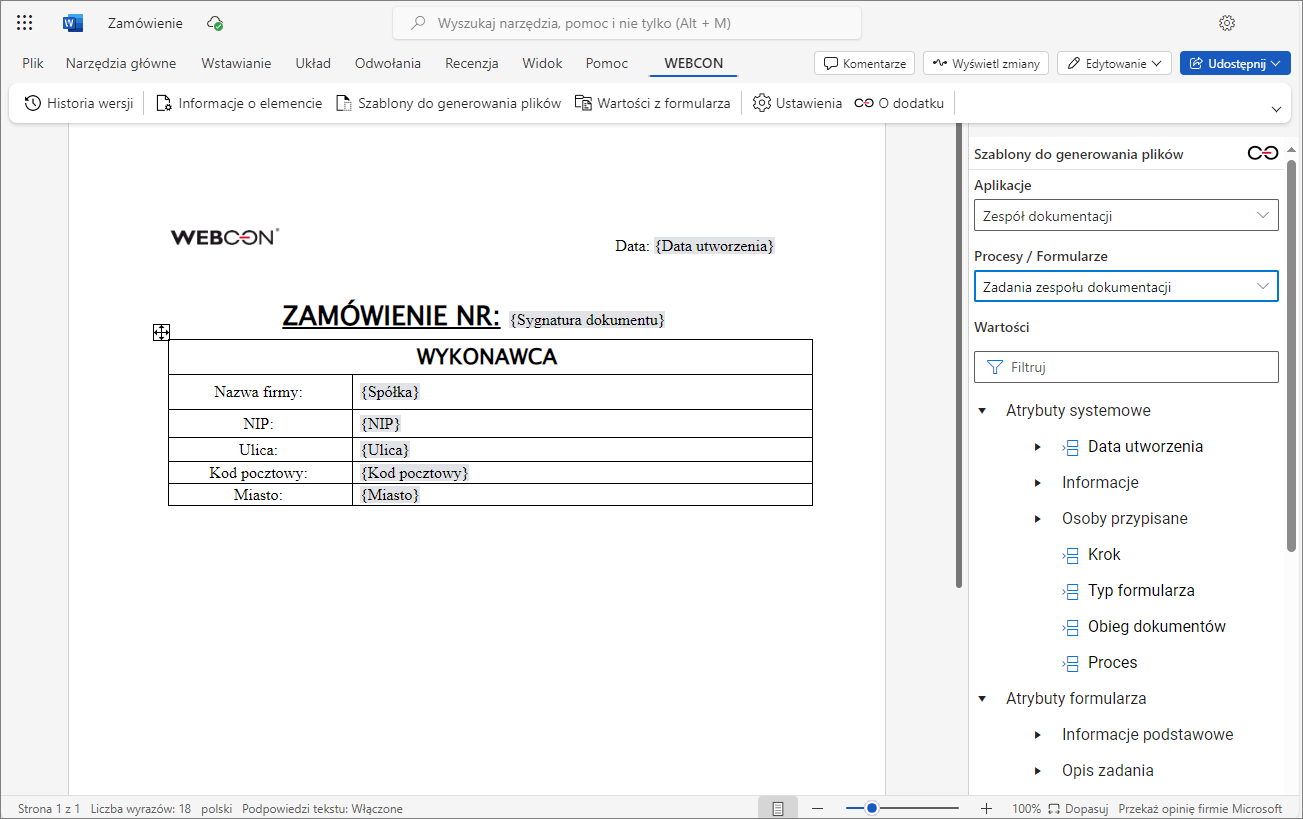Open the Udostępnij share dropdown

1236,63
